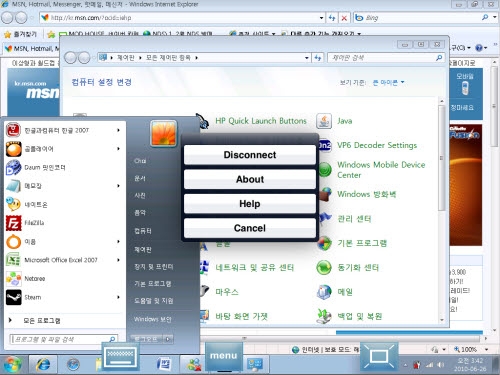The width and height of the screenshot is (500, 375).
Task: Show the on-screen keyboard overlay icon
Action: pos(120,356)
